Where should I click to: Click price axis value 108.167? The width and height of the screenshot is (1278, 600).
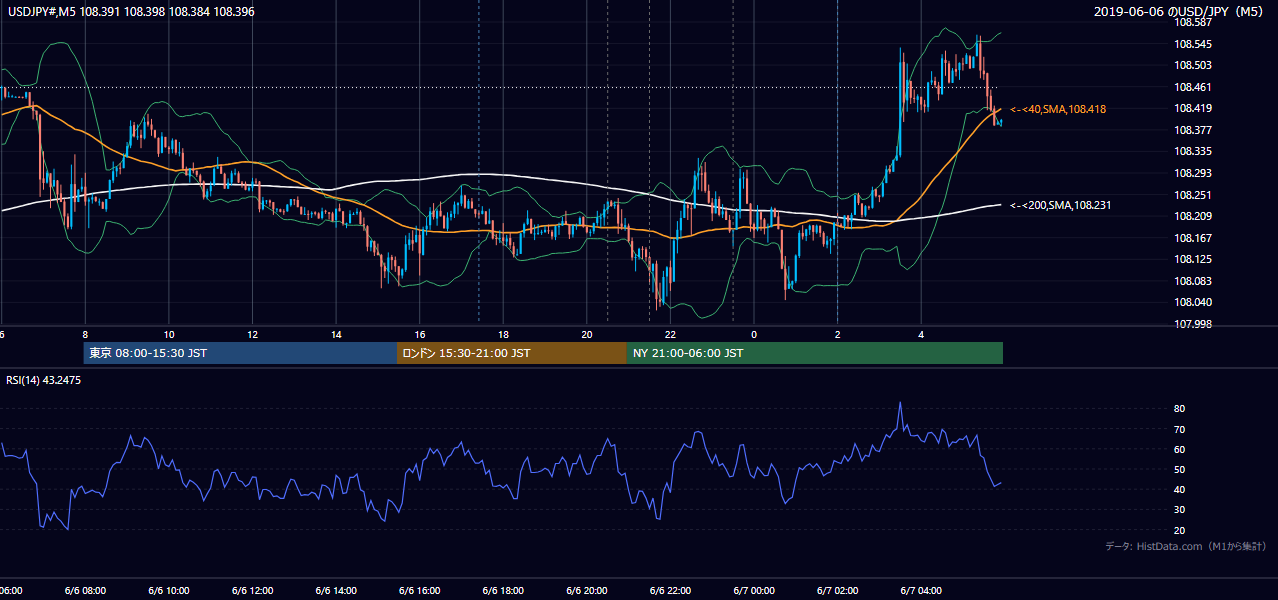tap(1193, 238)
